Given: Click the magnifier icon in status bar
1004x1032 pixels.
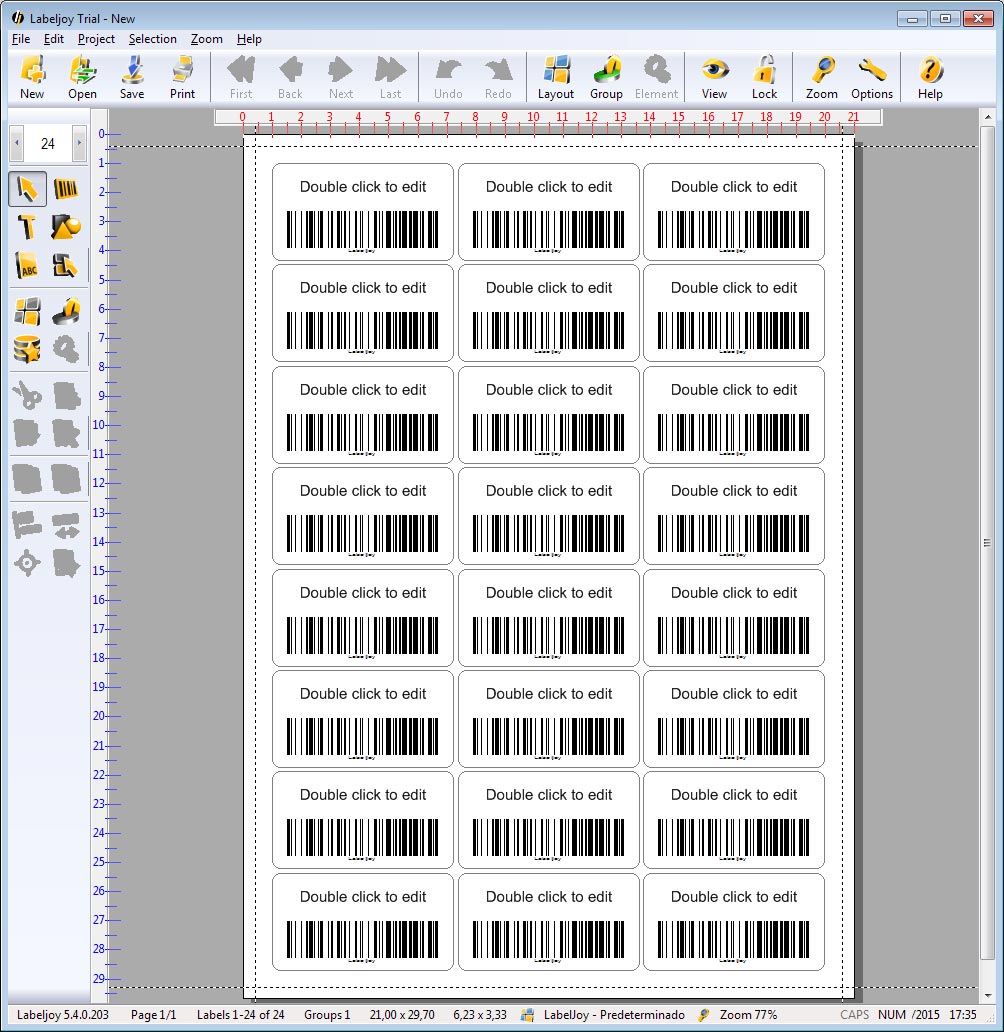Looking at the screenshot, I should coord(704,1015).
